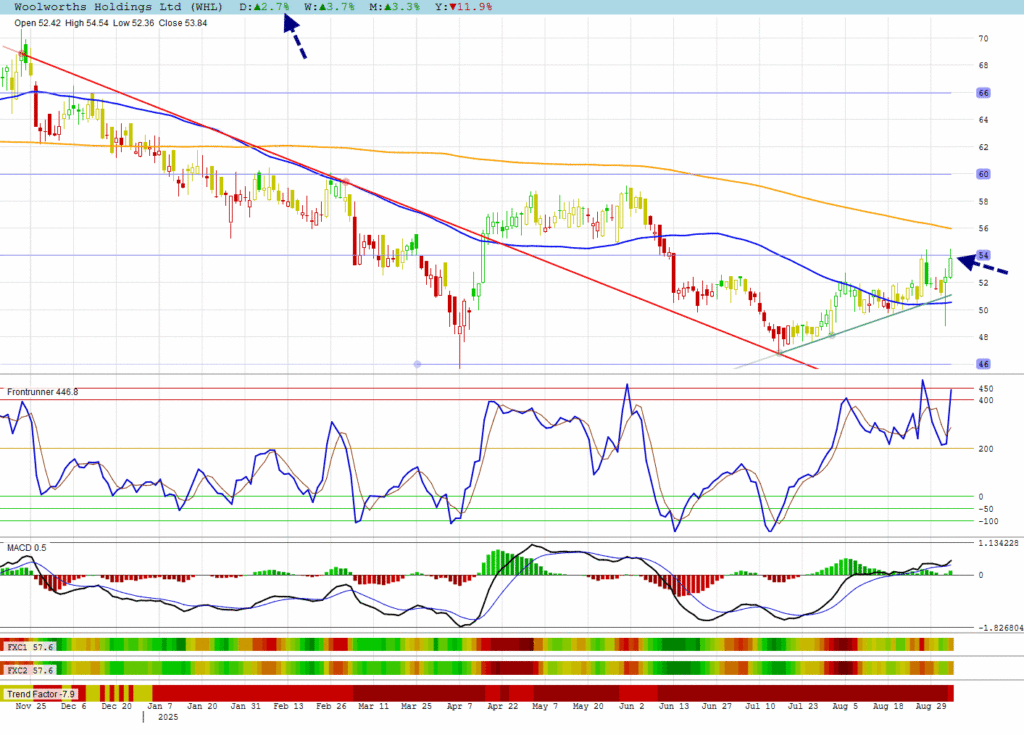The image size is (1024, 735).
Task: Click the High 54.54 reading
Action: (x=87, y=23)
